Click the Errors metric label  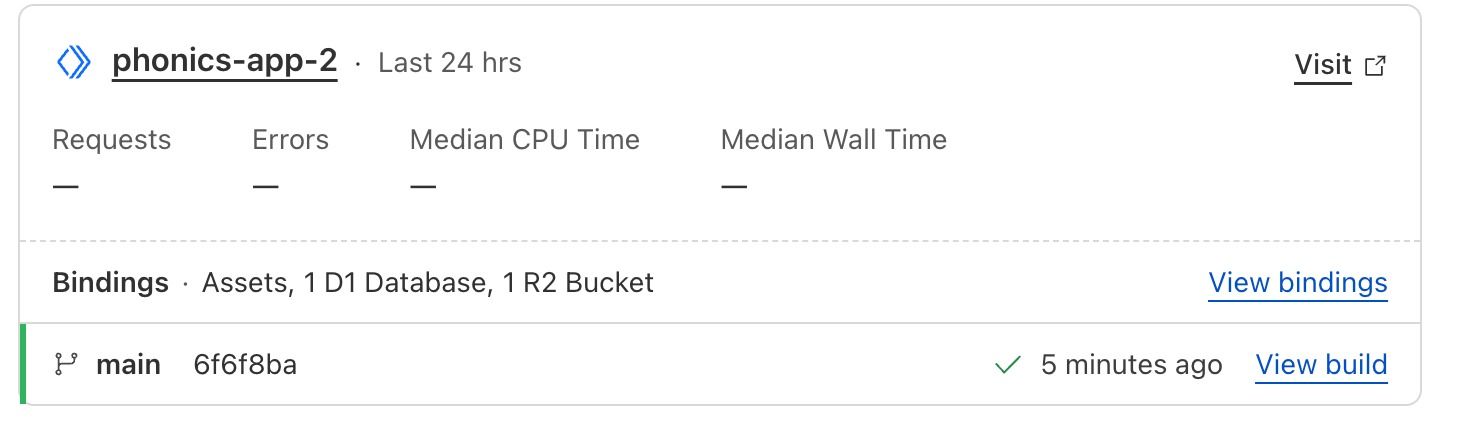pyautogui.click(x=290, y=140)
